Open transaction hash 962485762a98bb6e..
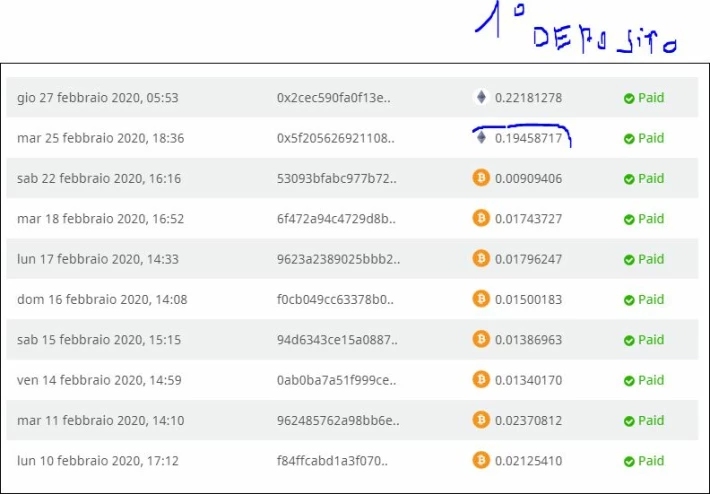The width and height of the screenshot is (710, 494). tap(338, 420)
